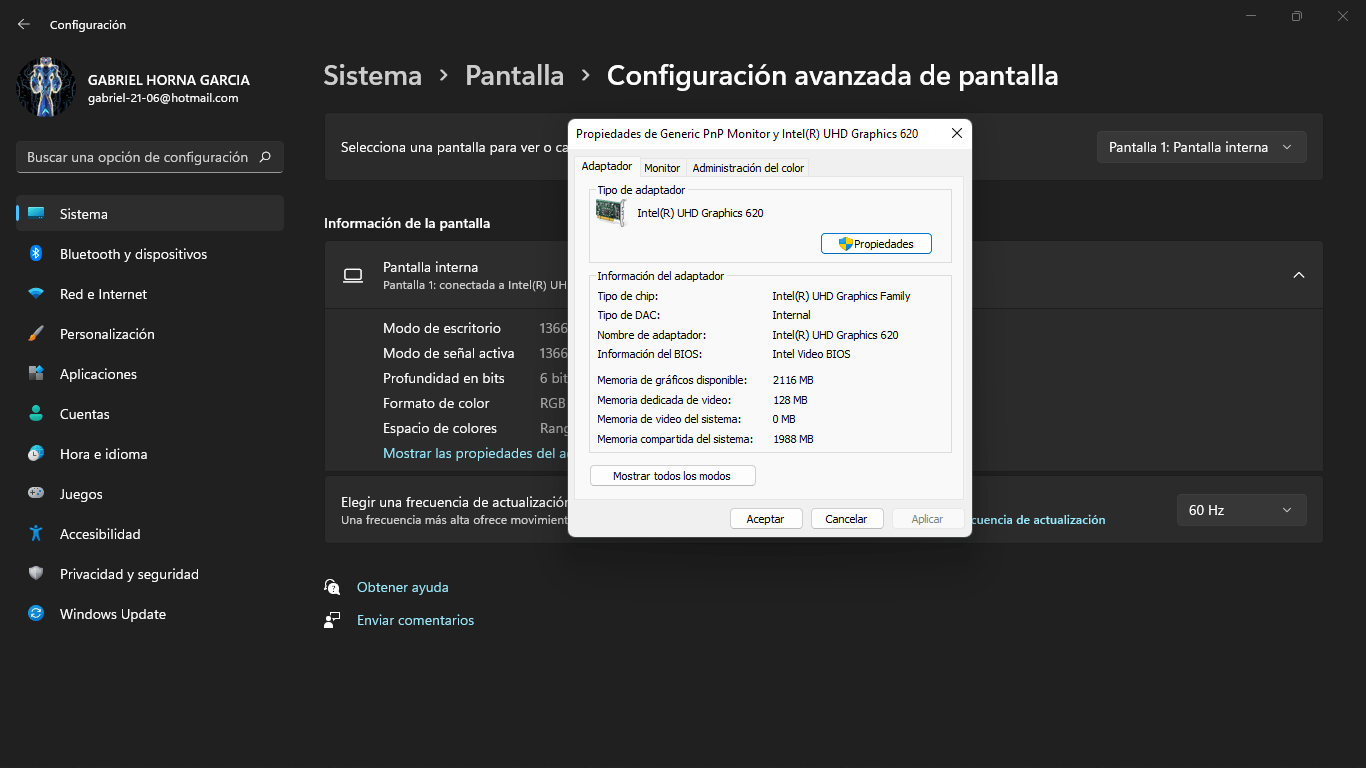Confirm the dialog with Aceptar
Viewport: 1366px width, 768px height.
(x=766, y=519)
